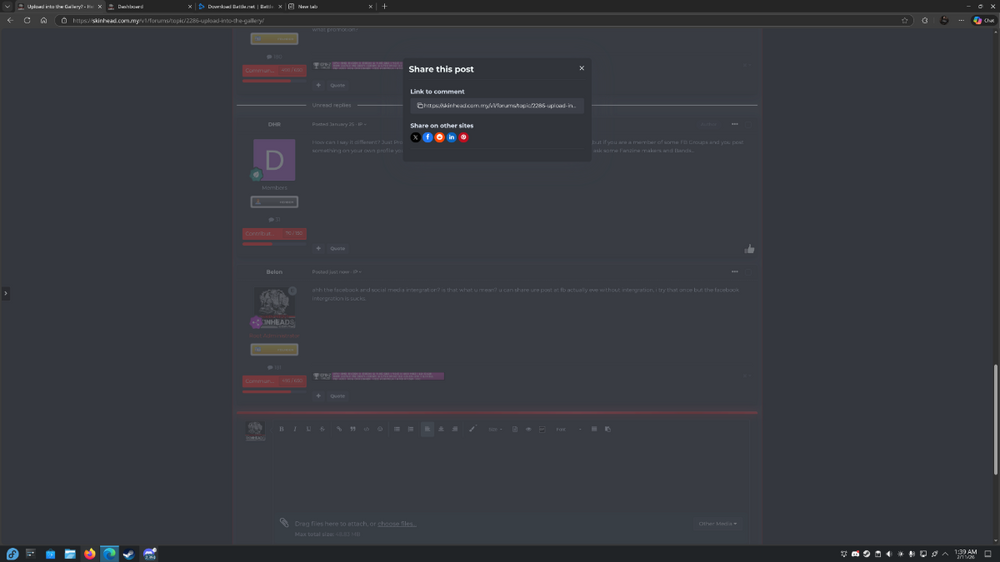The image size is (1000, 562).
Task: Click the Reddit share icon
Action: click(440, 137)
